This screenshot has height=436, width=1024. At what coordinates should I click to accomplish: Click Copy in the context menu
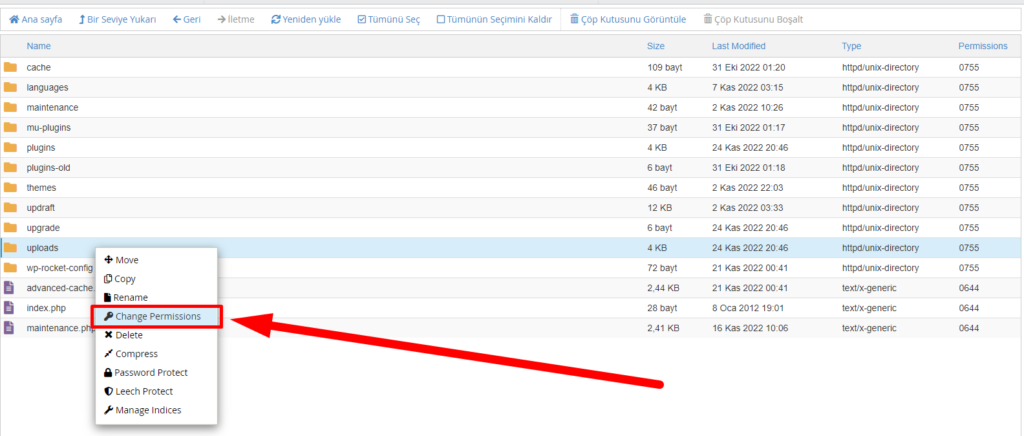(124, 279)
